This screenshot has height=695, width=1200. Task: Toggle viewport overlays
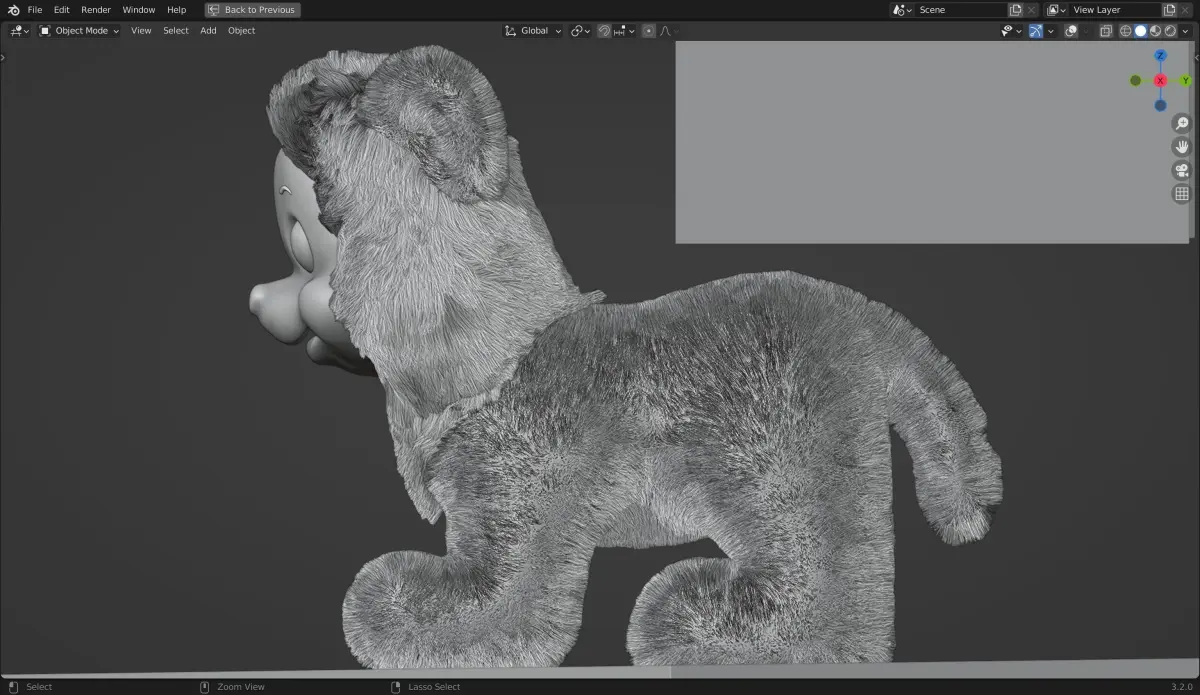point(1071,31)
